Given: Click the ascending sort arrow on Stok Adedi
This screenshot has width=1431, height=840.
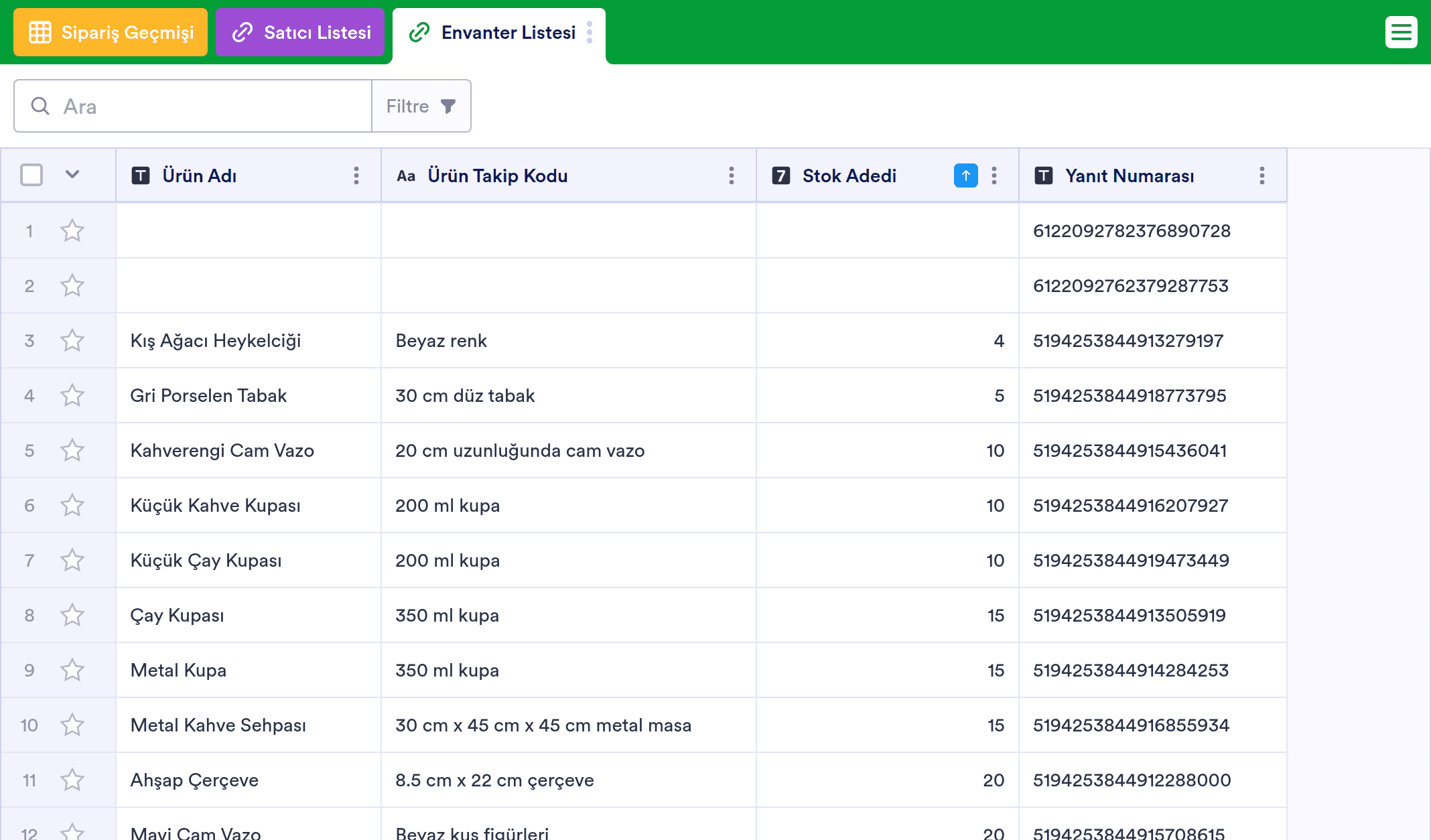Looking at the screenshot, I should tap(965, 176).
